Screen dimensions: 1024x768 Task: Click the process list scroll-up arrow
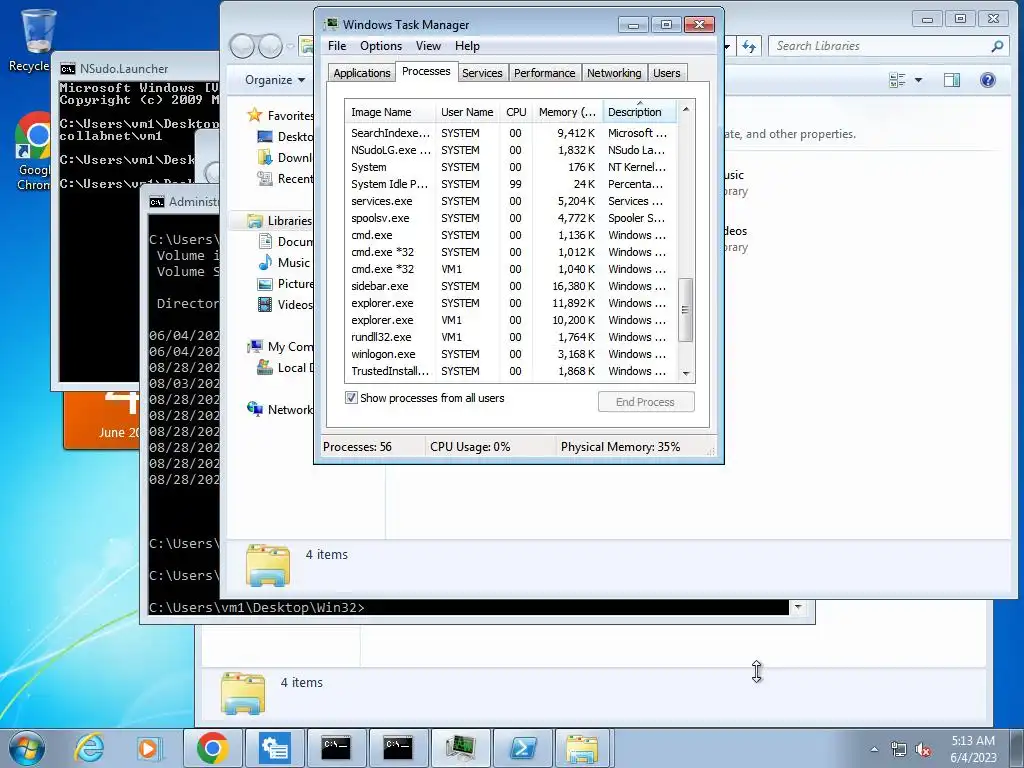pos(686,109)
